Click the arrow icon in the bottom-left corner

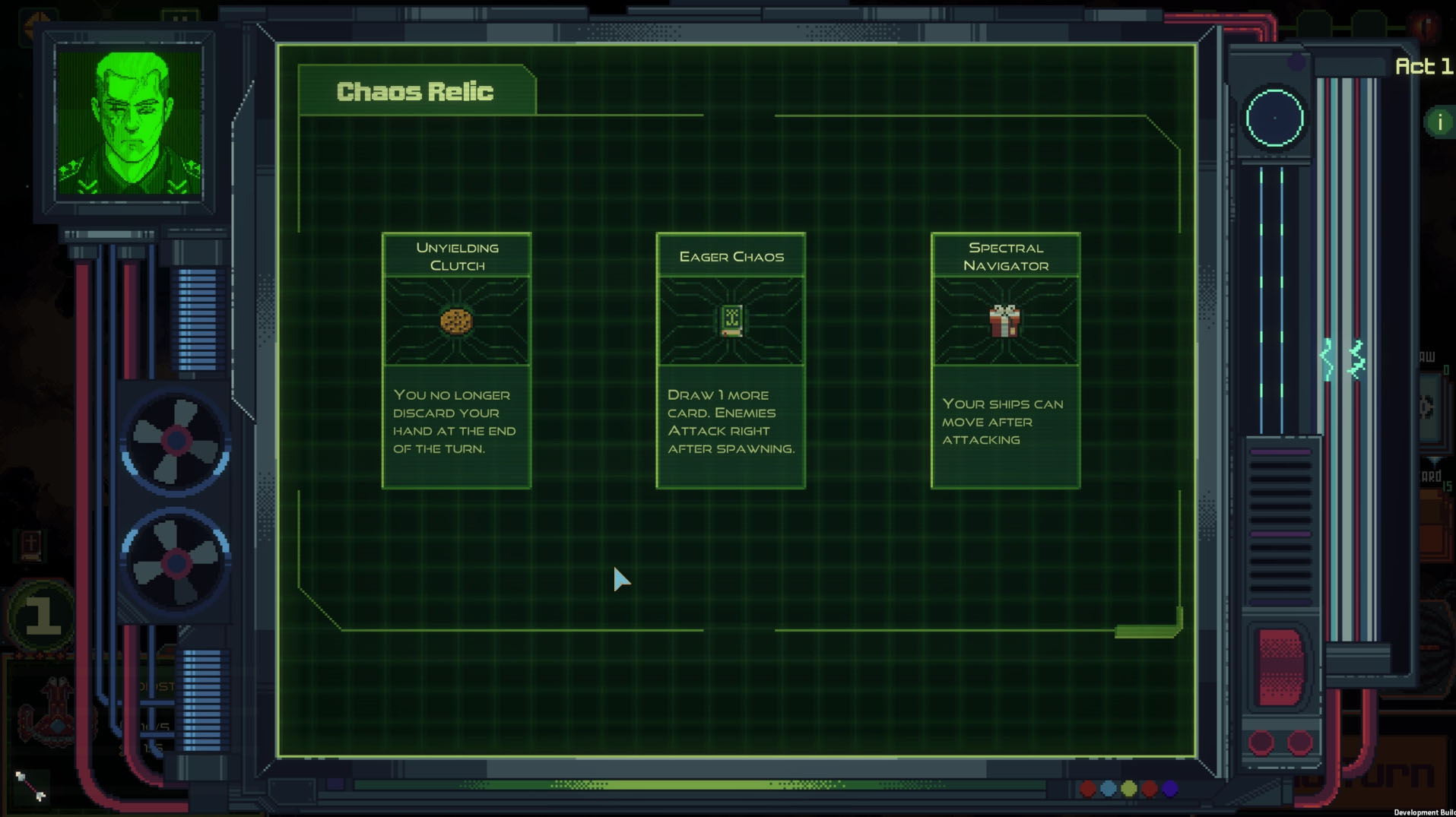(x=30, y=786)
